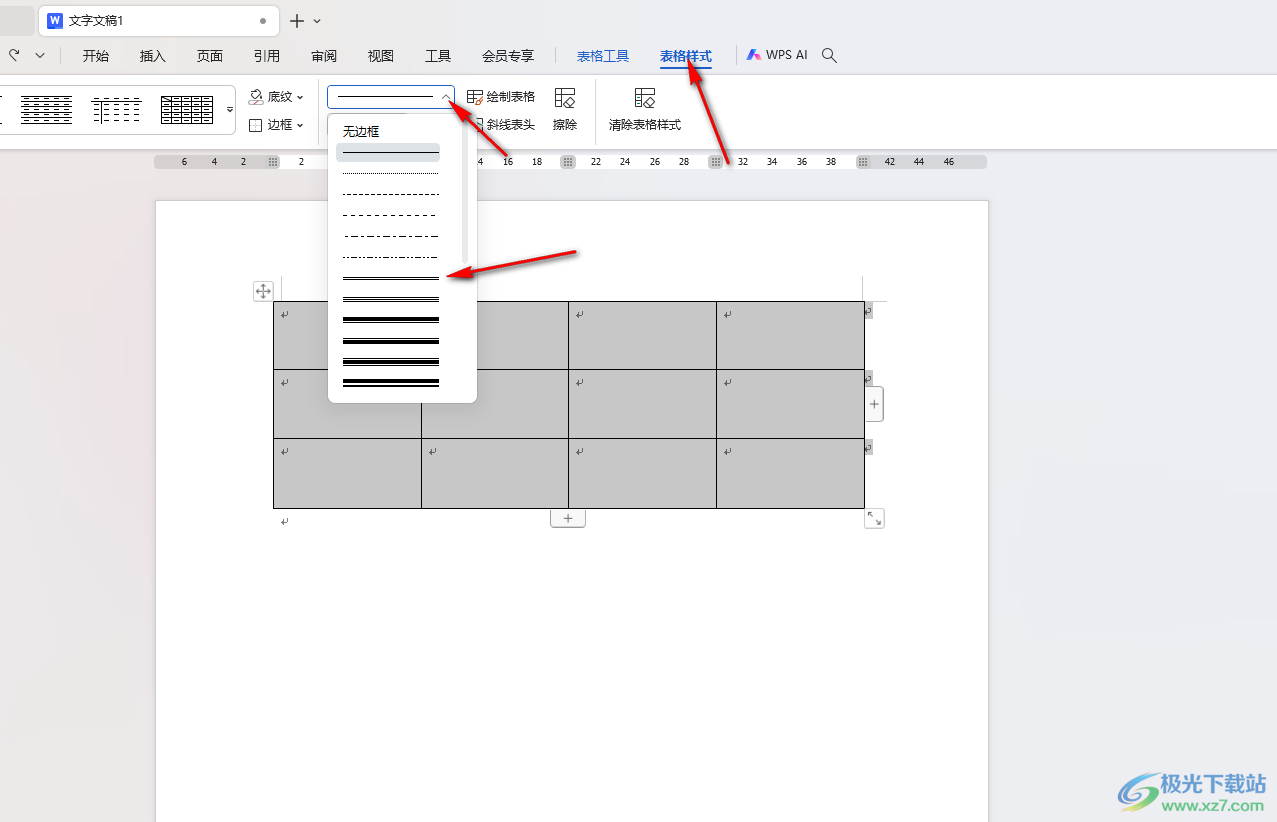Click the second cell in the bottom row

(495, 473)
